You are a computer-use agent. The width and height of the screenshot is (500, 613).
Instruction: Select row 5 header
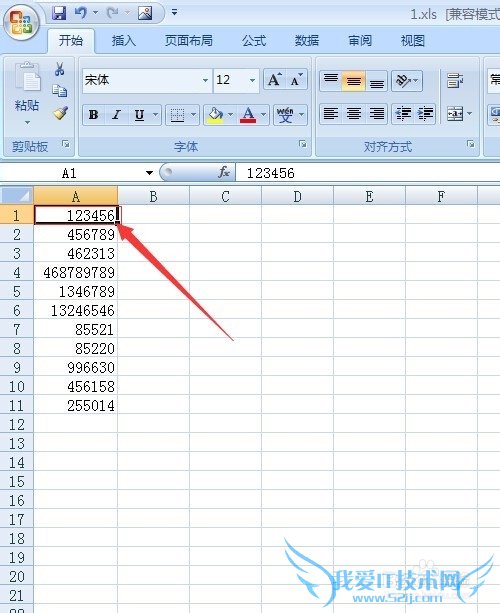16,291
